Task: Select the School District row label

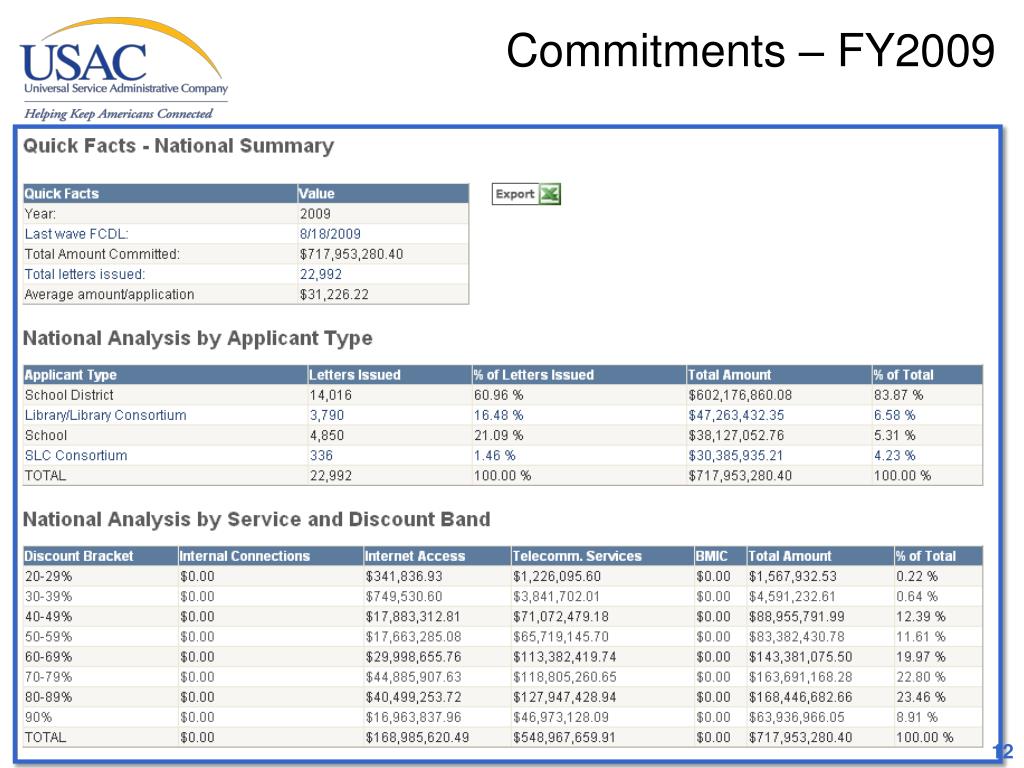Action: 69,395
